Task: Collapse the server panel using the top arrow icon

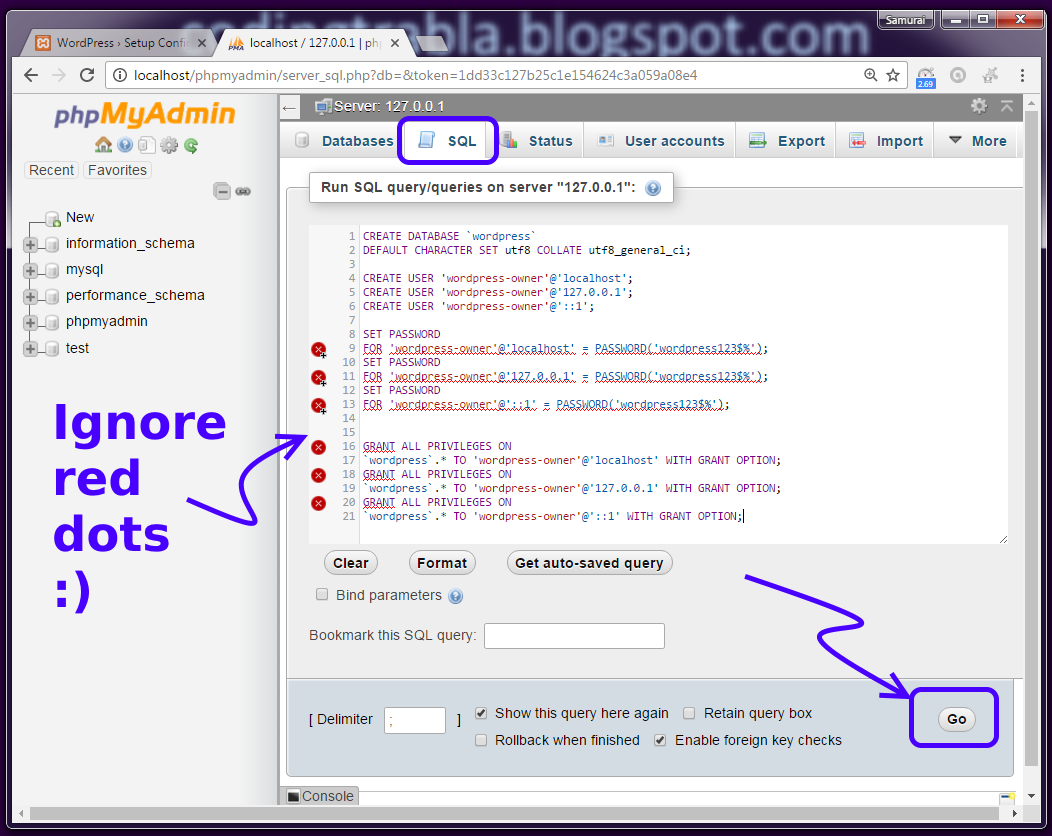Action: [1007, 106]
